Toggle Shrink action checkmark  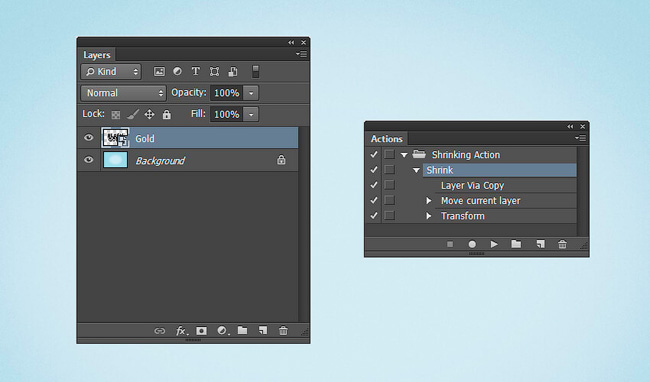[374, 170]
